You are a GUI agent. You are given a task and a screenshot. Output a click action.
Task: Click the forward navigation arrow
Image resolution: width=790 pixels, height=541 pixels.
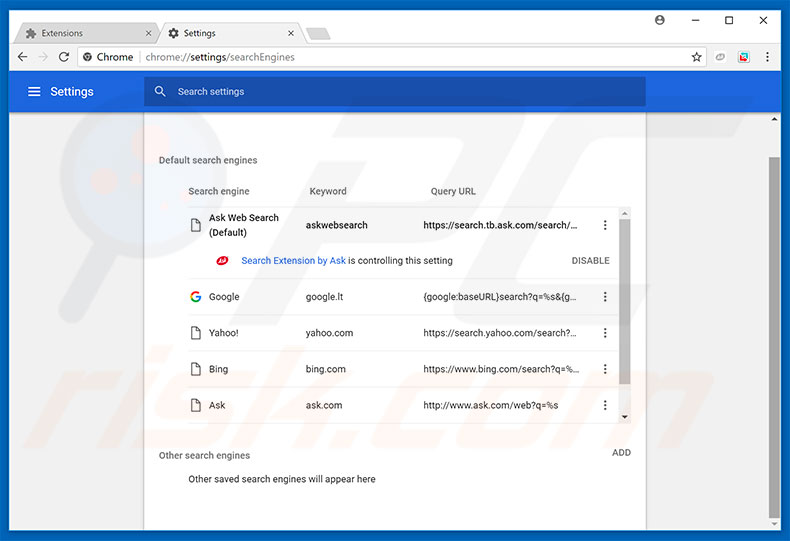point(43,57)
